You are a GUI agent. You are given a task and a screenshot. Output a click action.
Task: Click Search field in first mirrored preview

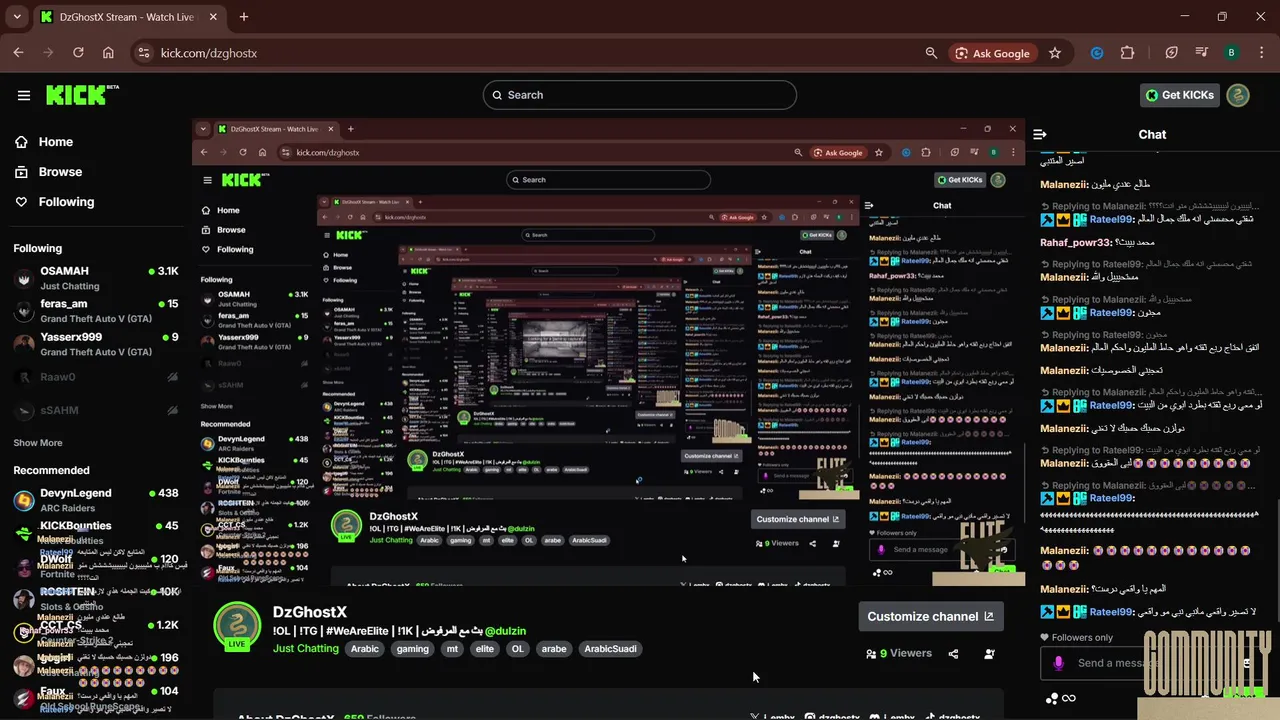pos(608,180)
